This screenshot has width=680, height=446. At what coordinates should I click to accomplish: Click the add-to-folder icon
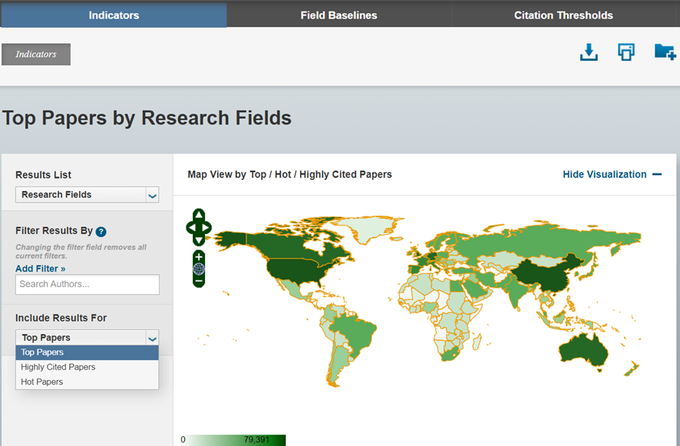pos(665,52)
